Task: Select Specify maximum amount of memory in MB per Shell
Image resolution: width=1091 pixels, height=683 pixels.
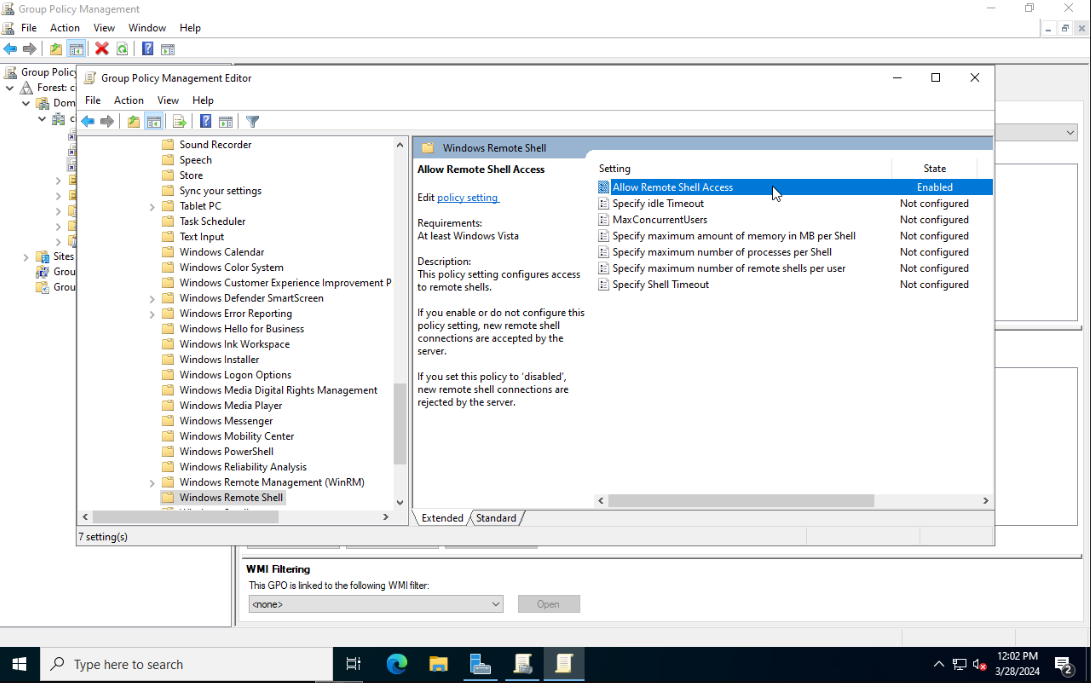Action: click(733, 236)
